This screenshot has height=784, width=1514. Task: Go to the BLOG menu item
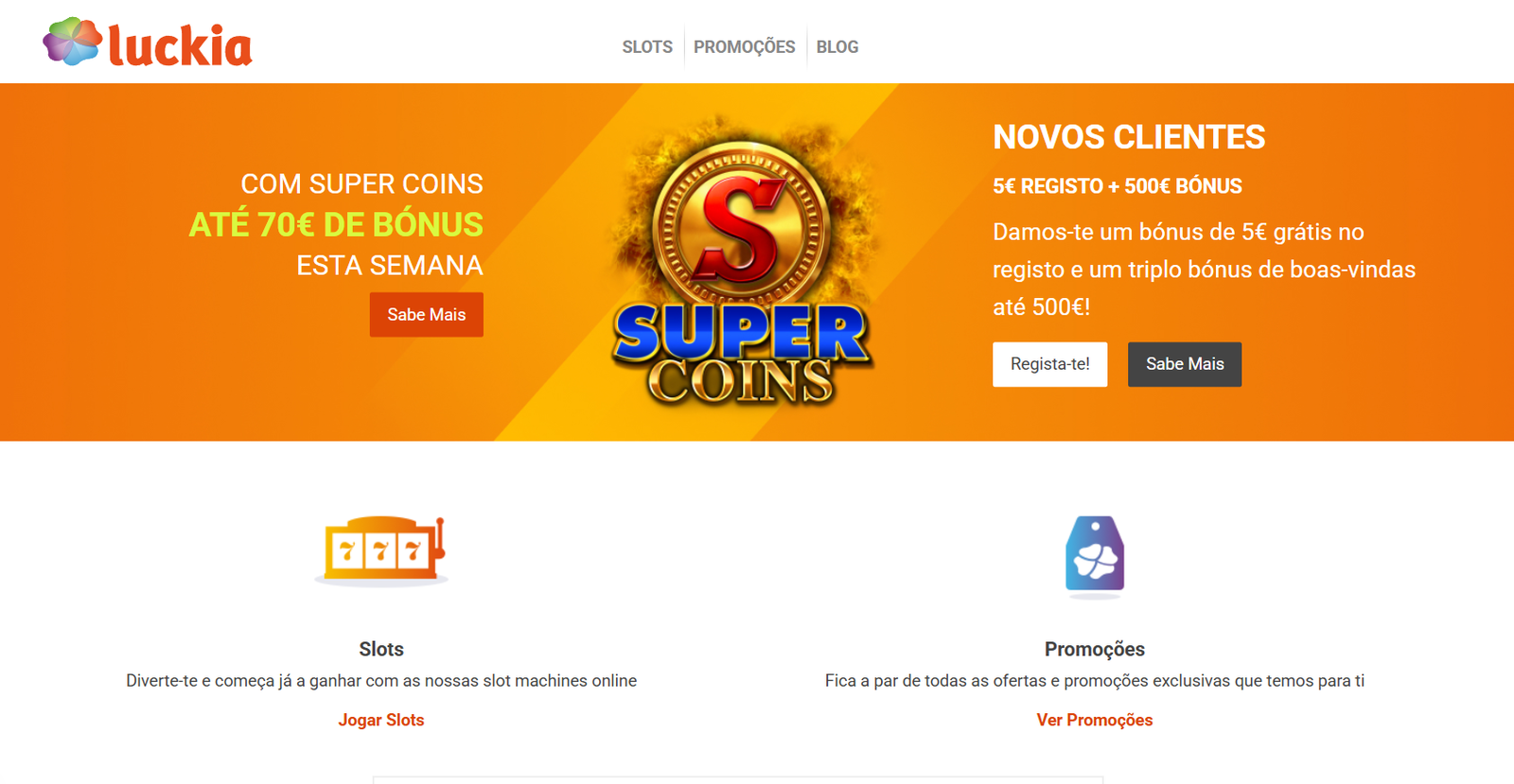point(837,47)
